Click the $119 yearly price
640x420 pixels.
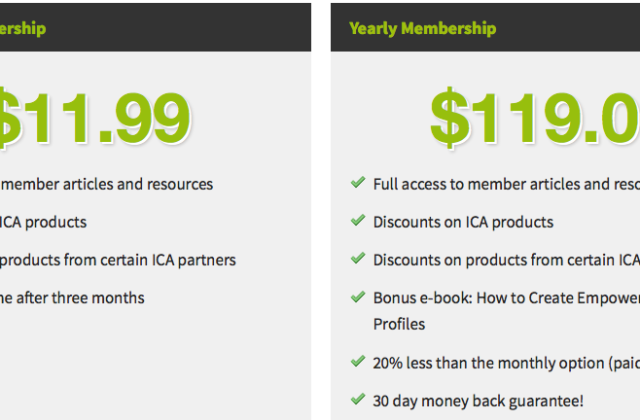(x=535, y=118)
